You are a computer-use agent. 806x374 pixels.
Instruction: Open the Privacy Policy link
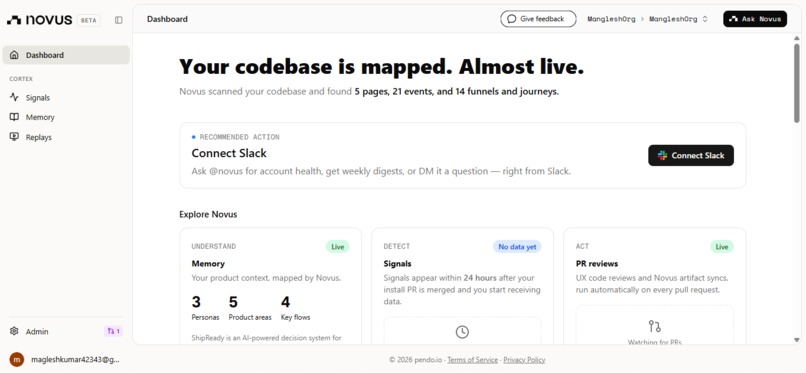524,360
